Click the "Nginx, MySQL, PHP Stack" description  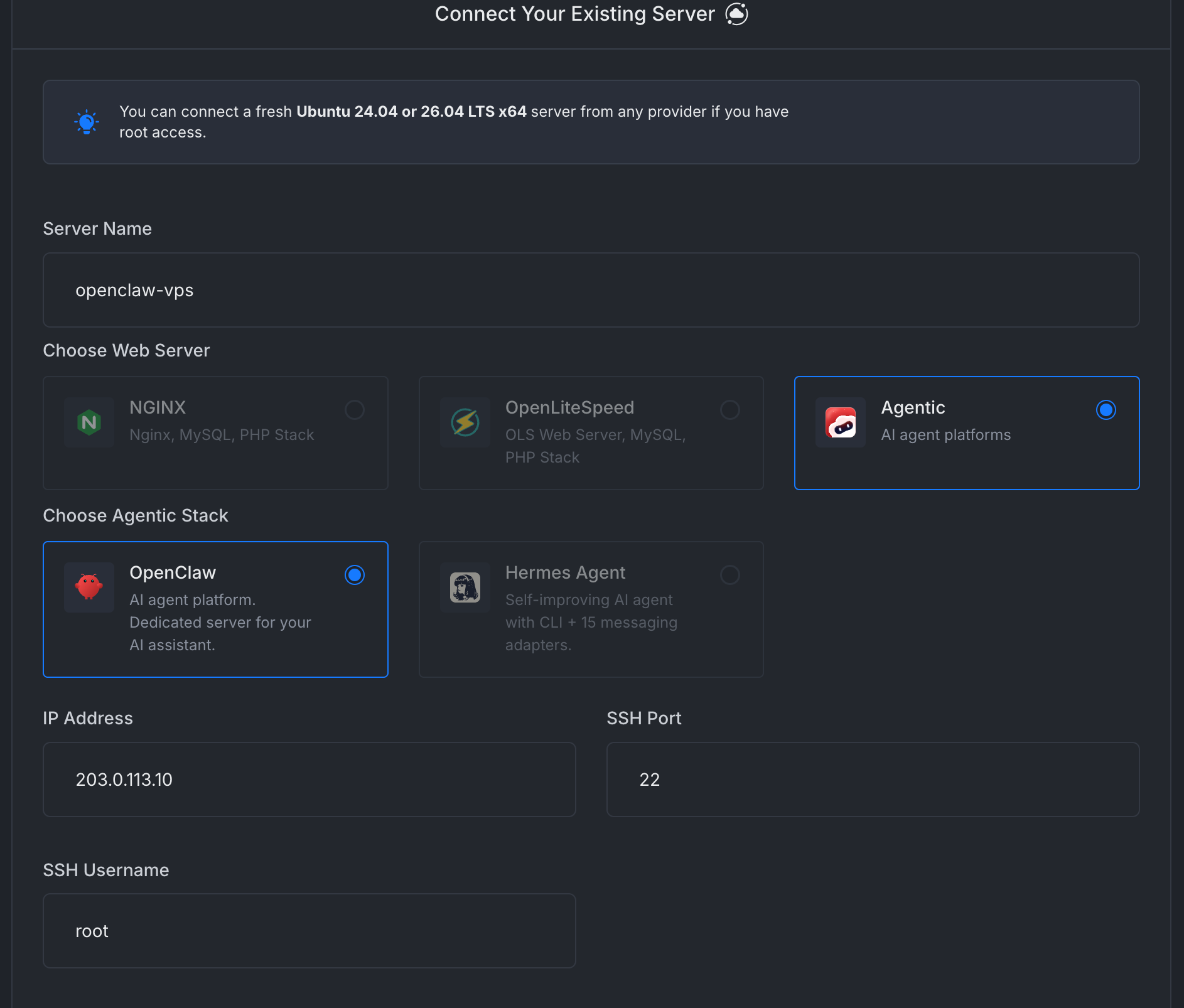tap(221, 435)
